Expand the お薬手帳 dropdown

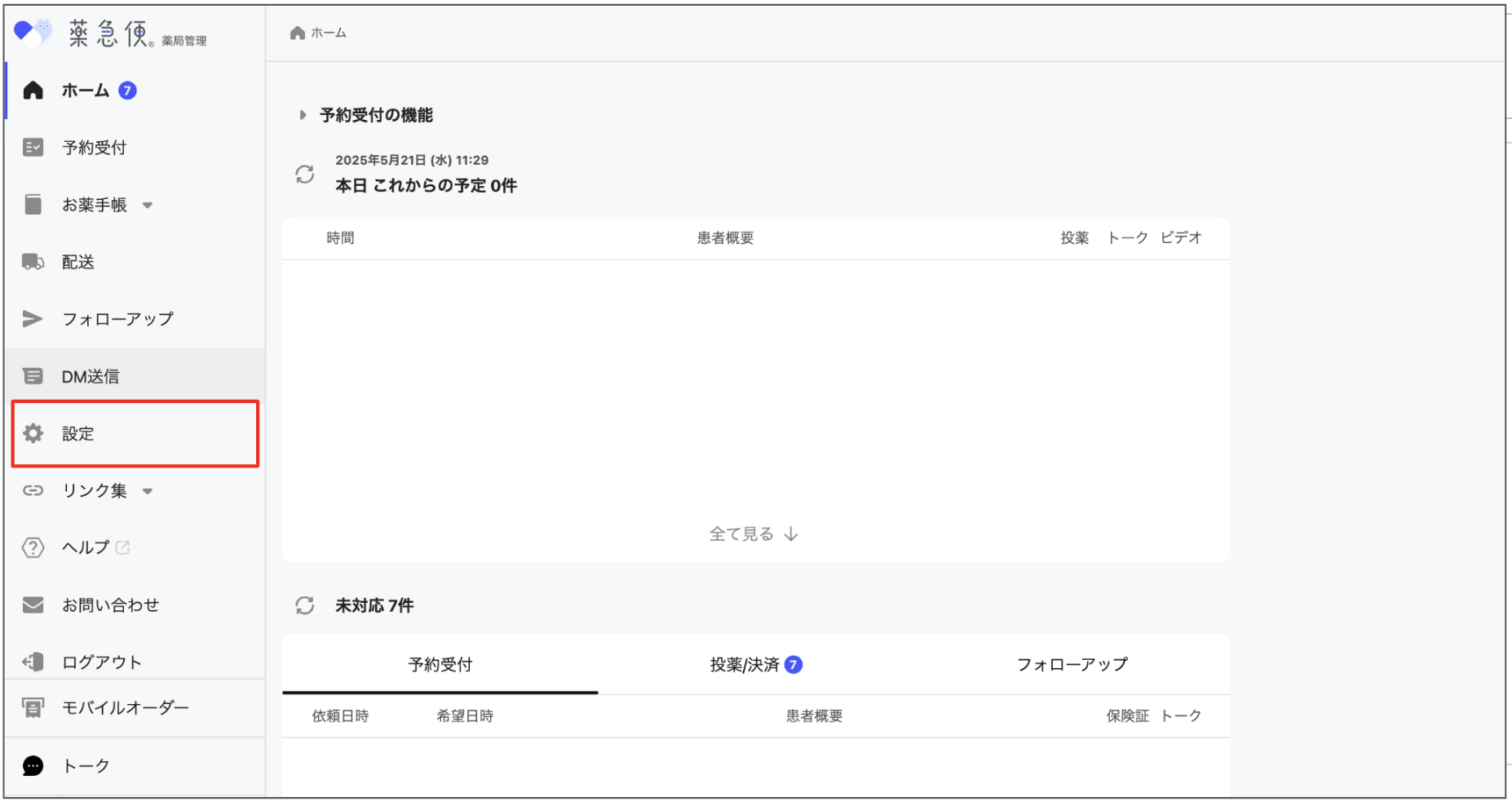pos(148,206)
